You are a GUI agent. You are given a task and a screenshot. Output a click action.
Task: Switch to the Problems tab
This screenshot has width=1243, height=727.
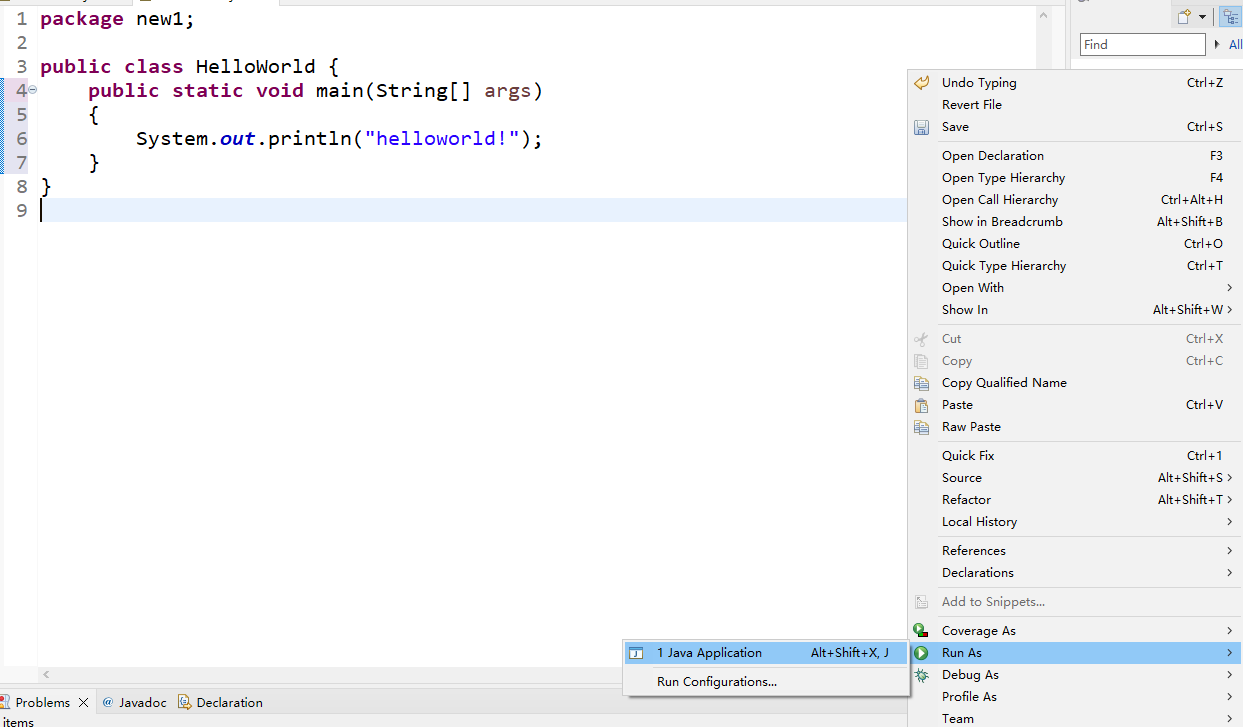[x=43, y=703]
